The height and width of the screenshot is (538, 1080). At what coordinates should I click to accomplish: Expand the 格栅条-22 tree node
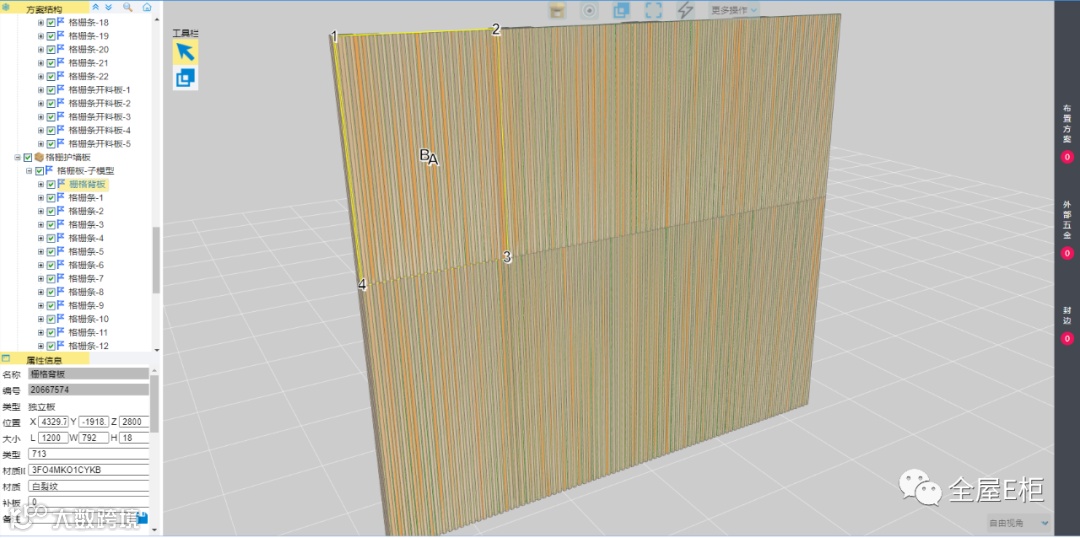[41, 76]
